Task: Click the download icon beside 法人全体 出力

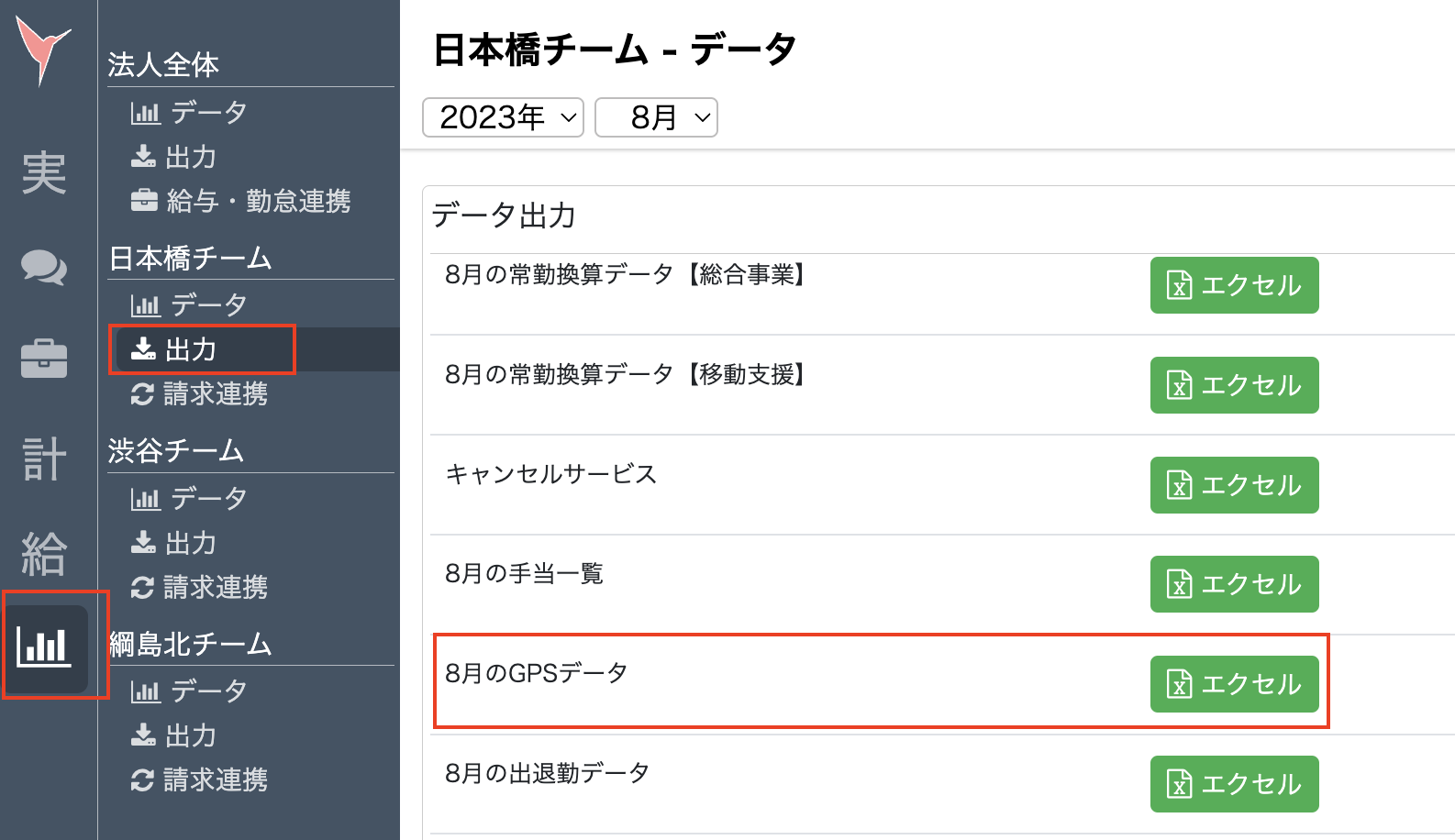Action: click(145, 157)
